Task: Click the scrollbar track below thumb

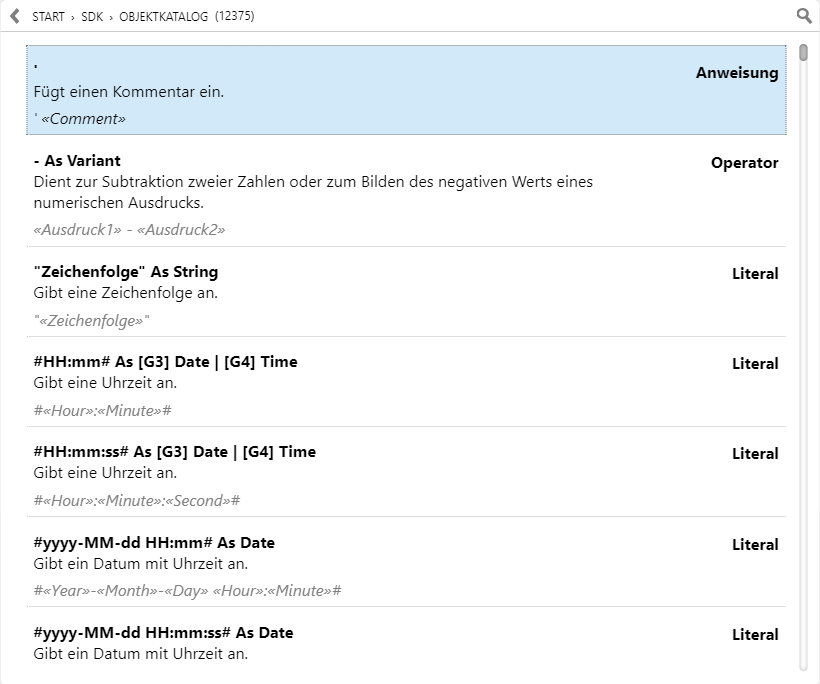Action: (804, 366)
